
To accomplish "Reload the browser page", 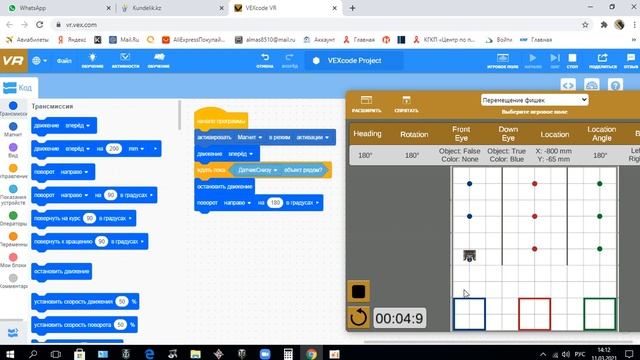I will [40, 24].
